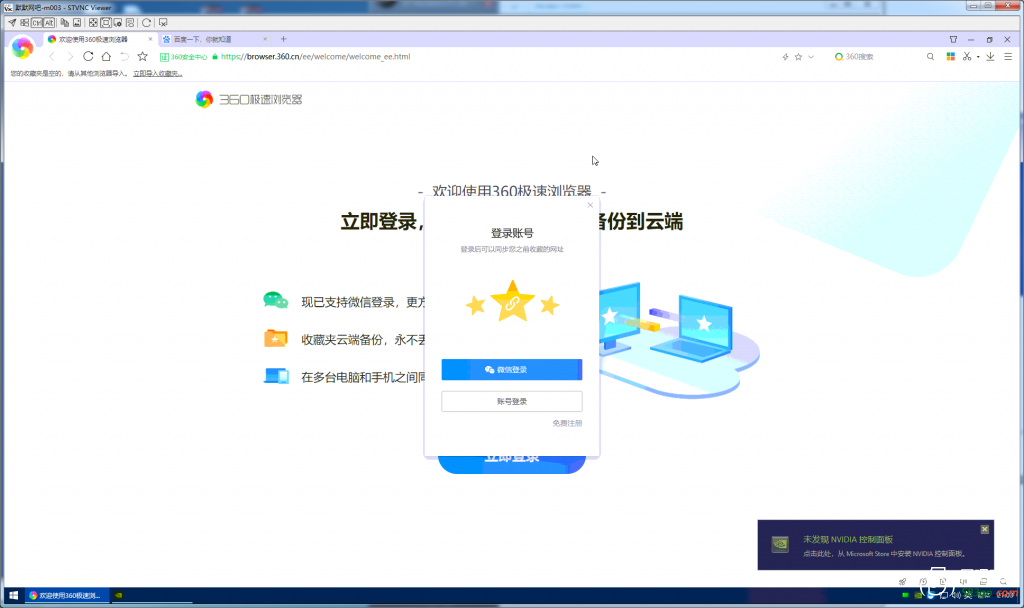Click the 立即导入收藏夹 link
This screenshot has width=1024, height=608.
(157, 73)
